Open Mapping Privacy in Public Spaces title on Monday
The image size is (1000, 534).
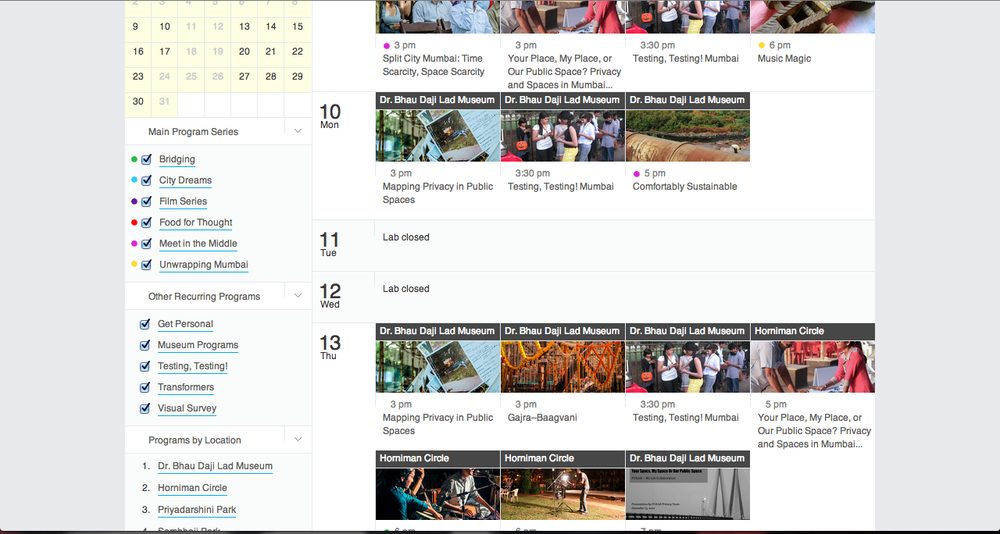(x=438, y=193)
